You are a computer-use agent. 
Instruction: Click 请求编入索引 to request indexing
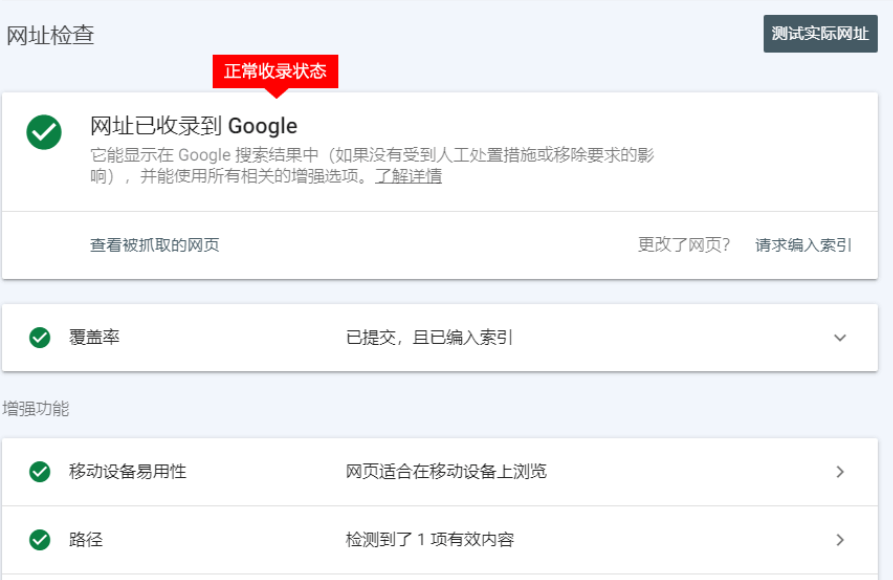click(x=803, y=245)
